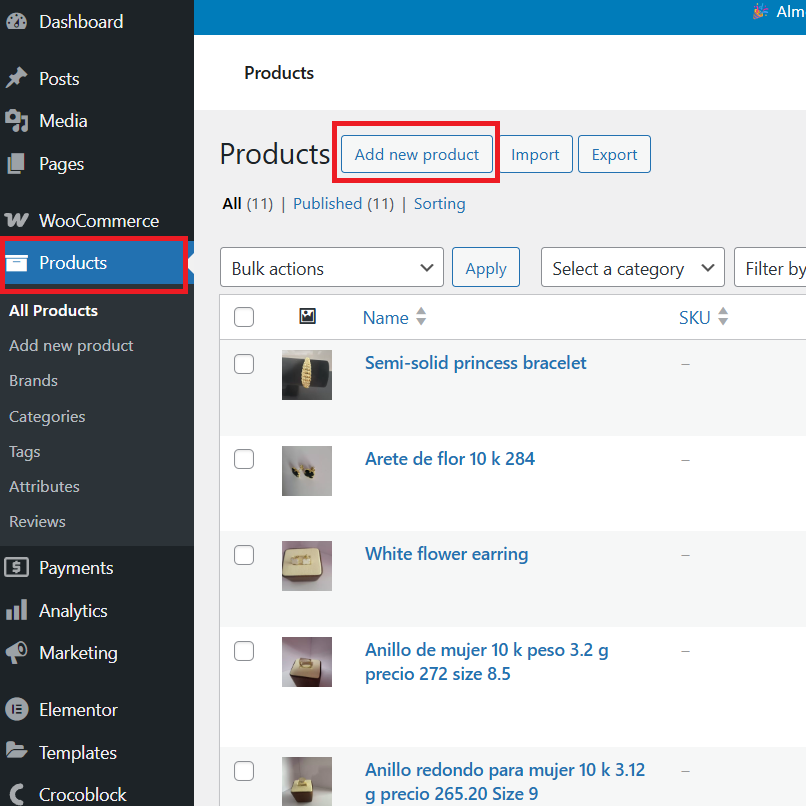Click the Dashboard gauge icon
Viewport: 806px width, 806px height.
[x=16, y=22]
